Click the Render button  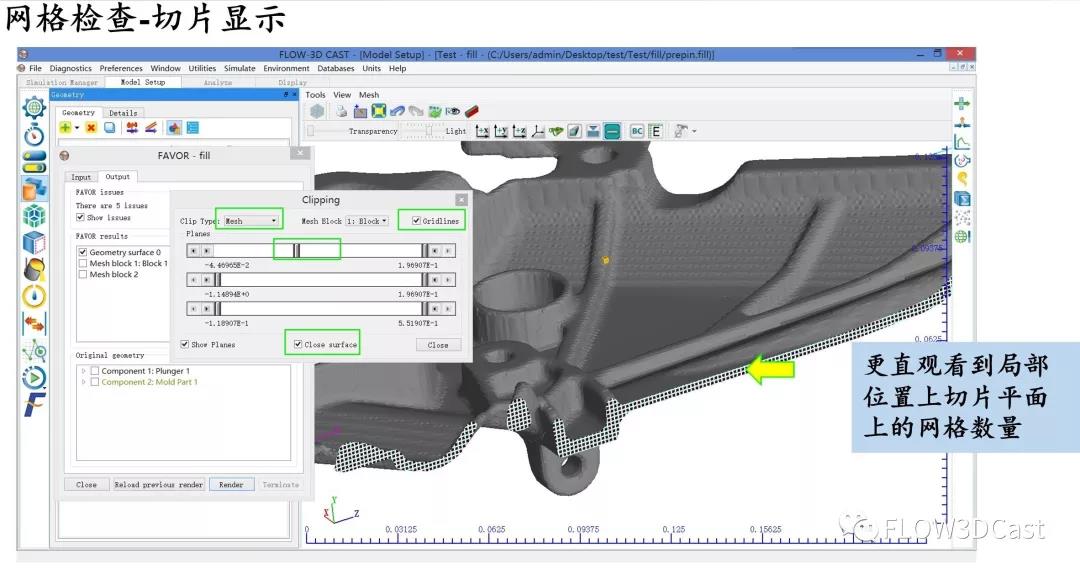pos(231,484)
